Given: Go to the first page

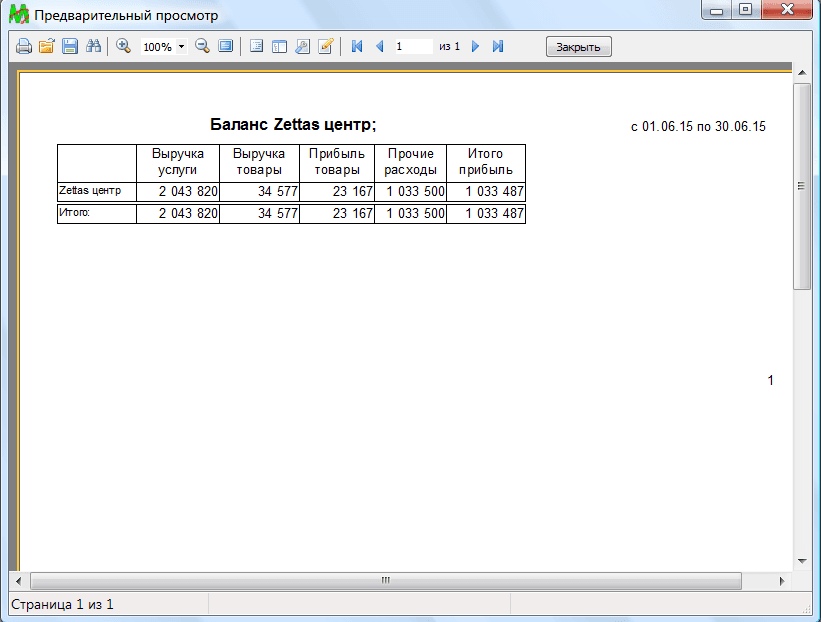Looking at the screenshot, I should tap(357, 46).
